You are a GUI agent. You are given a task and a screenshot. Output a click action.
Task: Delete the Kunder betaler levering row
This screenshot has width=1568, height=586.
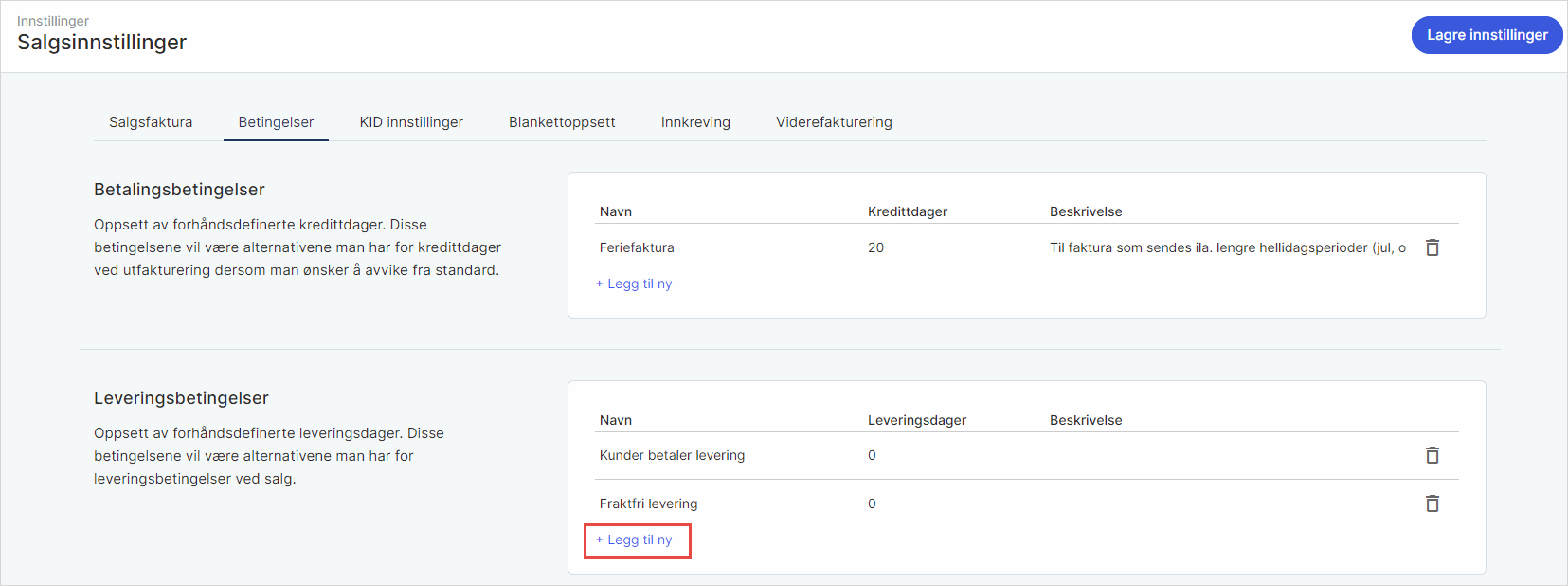tap(1432, 456)
